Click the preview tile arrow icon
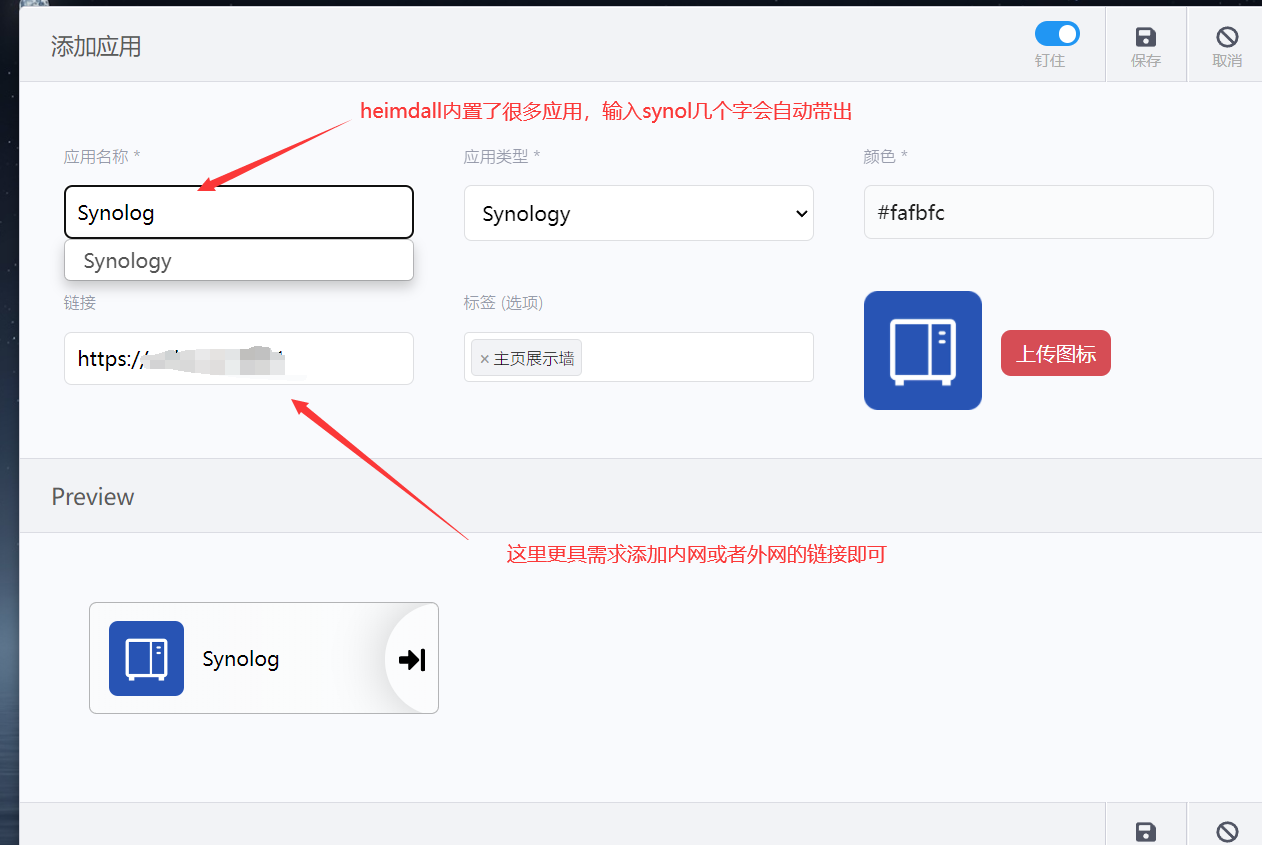Image resolution: width=1262 pixels, height=845 pixels. (412, 659)
